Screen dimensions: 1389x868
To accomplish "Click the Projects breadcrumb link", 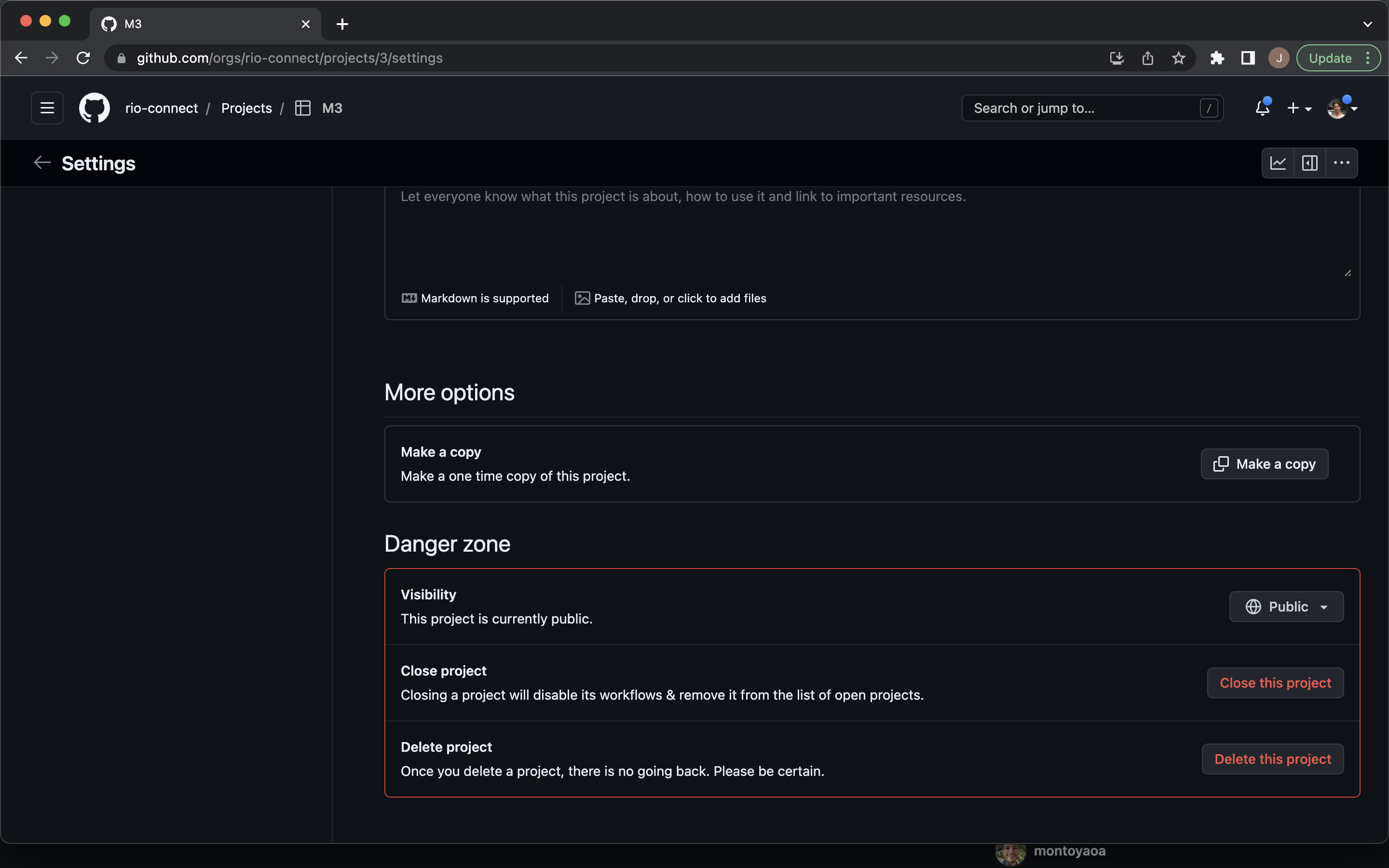I will pyautogui.click(x=246, y=108).
